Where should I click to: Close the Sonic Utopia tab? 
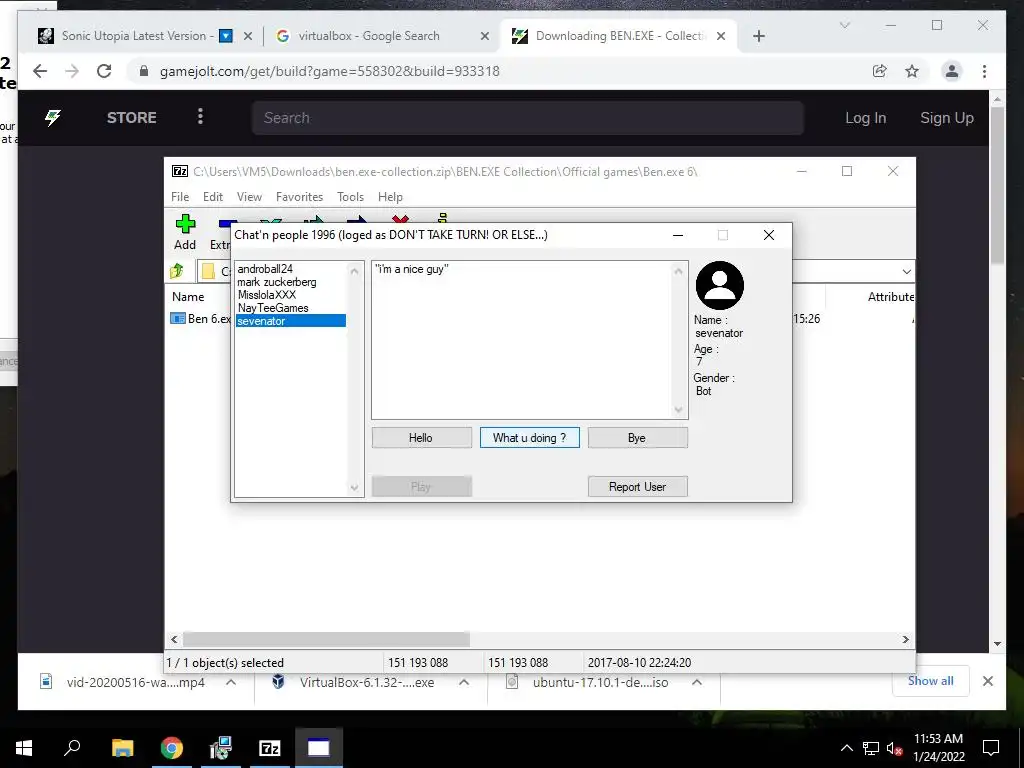click(x=248, y=36)
